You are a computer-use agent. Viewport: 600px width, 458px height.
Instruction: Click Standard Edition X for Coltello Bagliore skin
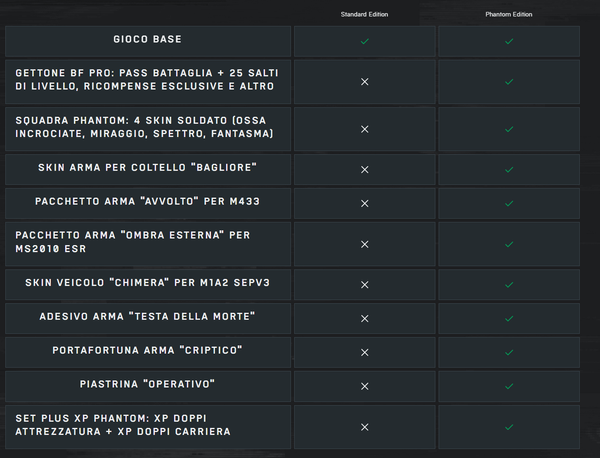pos(365,168)
